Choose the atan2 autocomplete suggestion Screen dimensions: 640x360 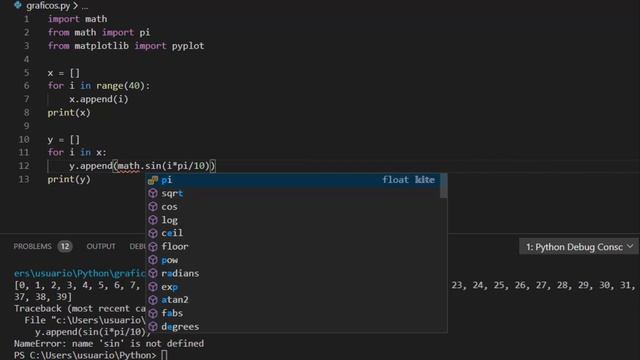[293, 300]
